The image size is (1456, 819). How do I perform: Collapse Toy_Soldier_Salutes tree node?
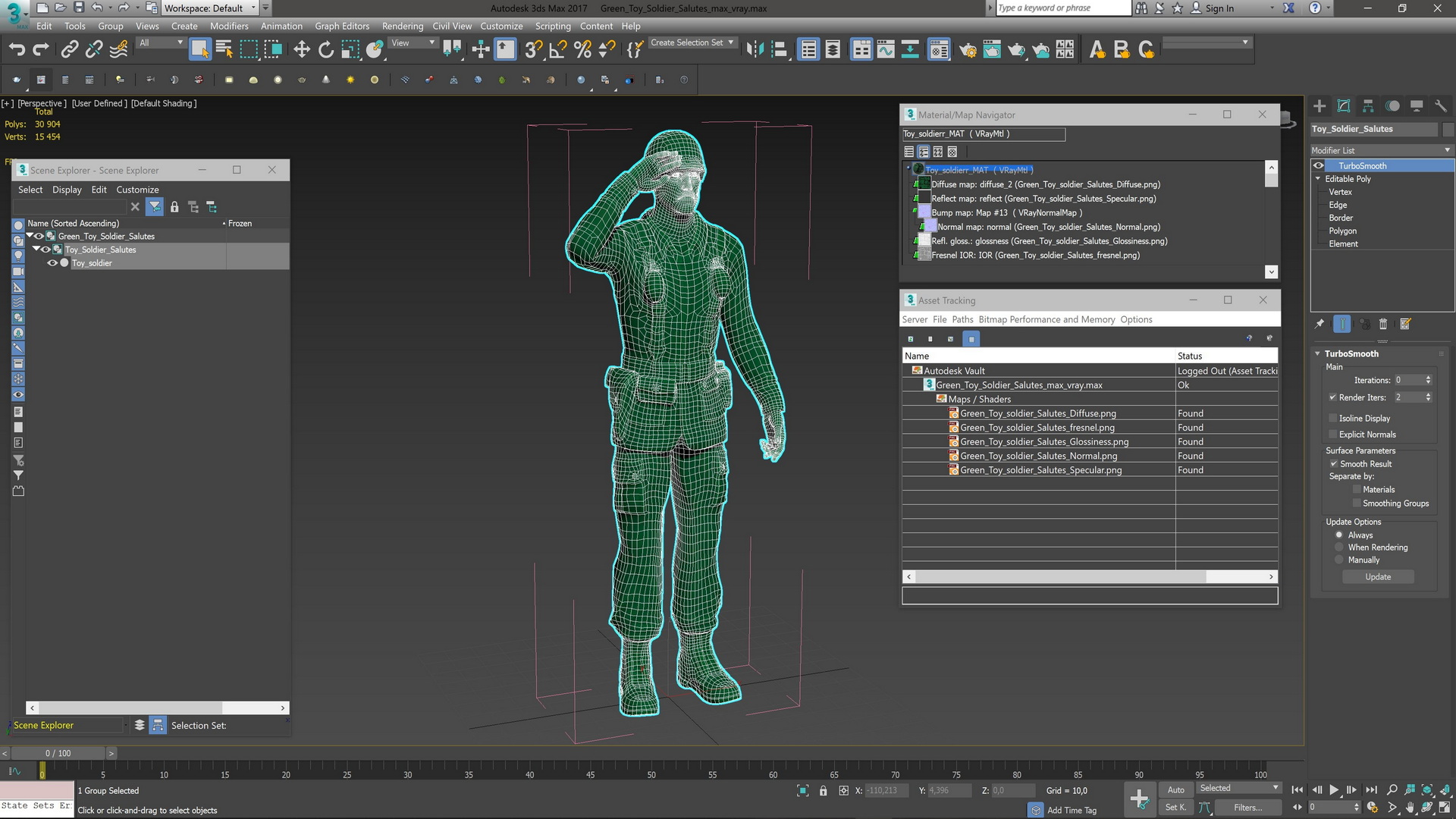[36, 249]
